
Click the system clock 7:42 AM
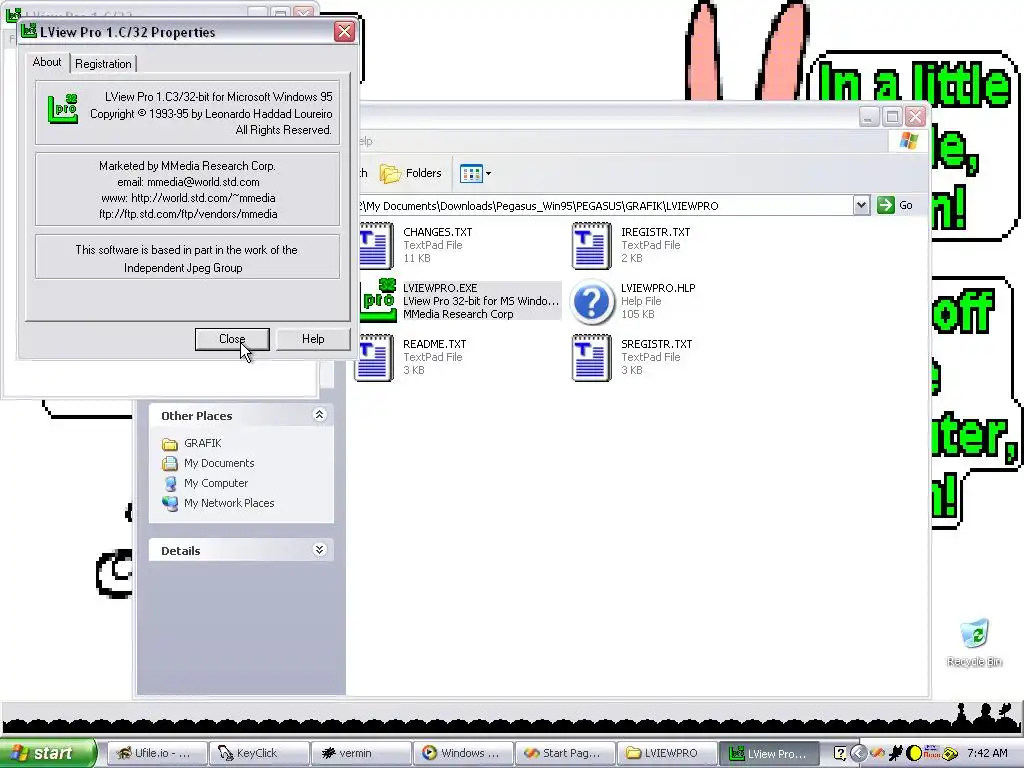[987, 753]
